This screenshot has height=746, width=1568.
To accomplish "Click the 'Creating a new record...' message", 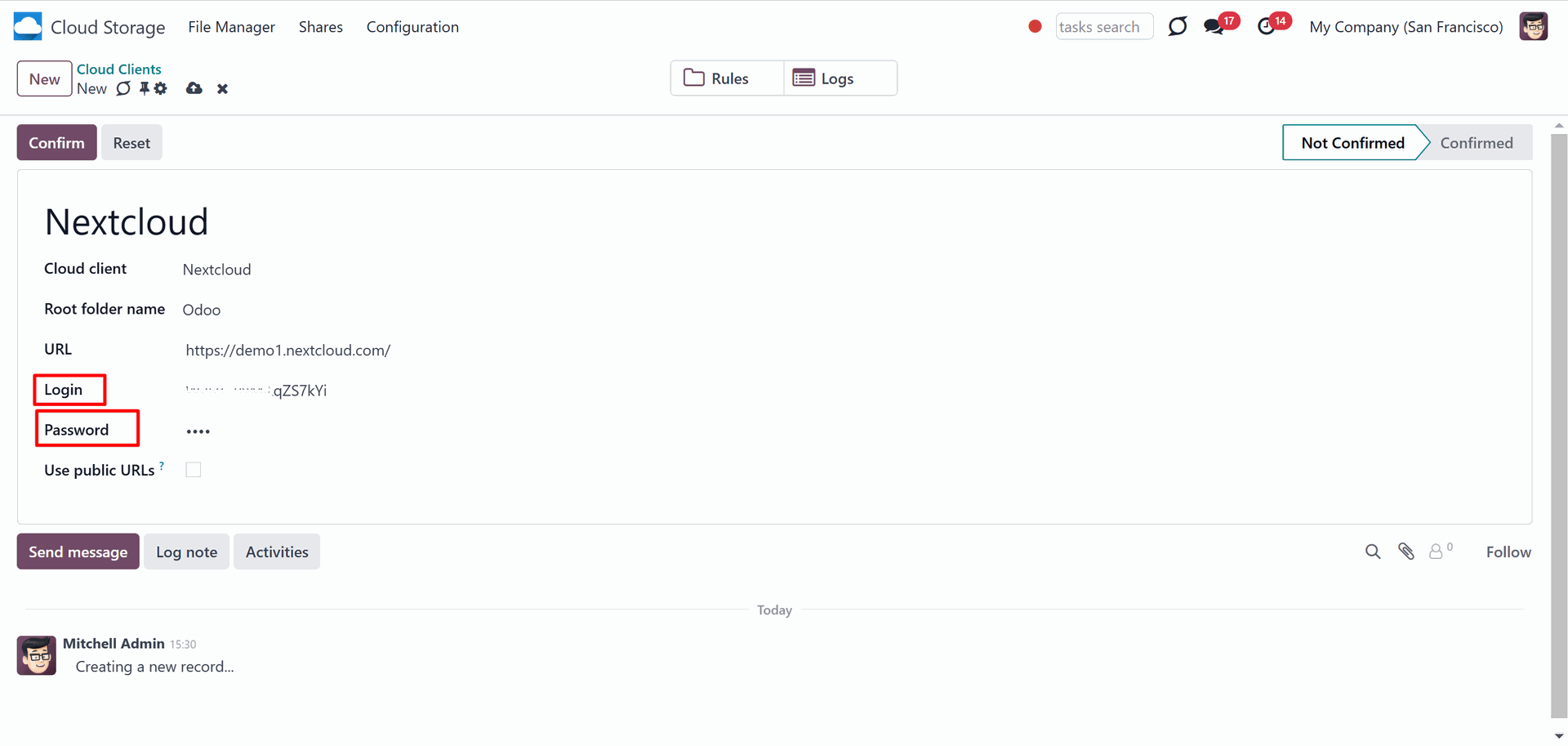I will click(x=155, y=667).
